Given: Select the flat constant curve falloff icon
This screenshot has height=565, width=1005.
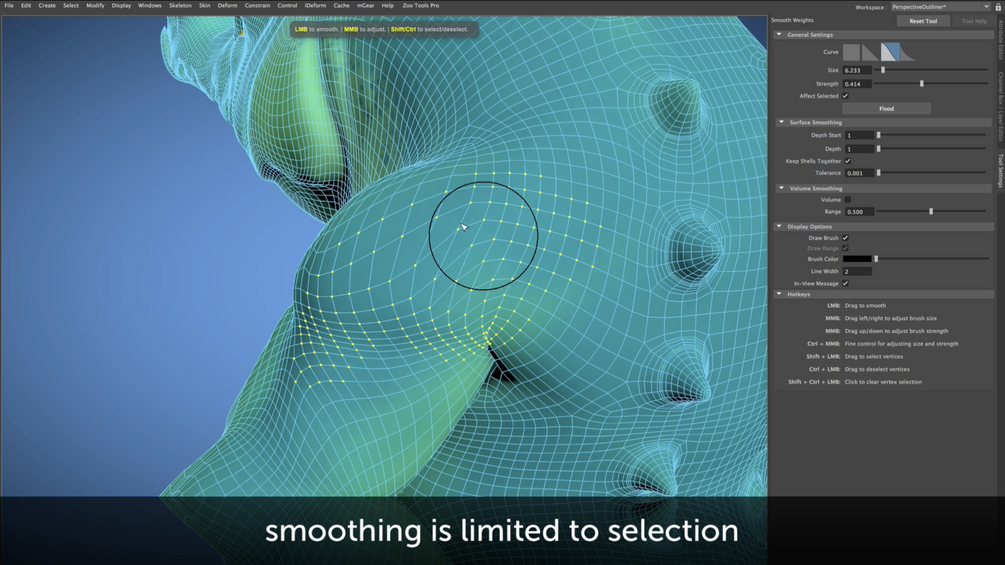Looking at the screenshot, I should click(x=851, y=52).
